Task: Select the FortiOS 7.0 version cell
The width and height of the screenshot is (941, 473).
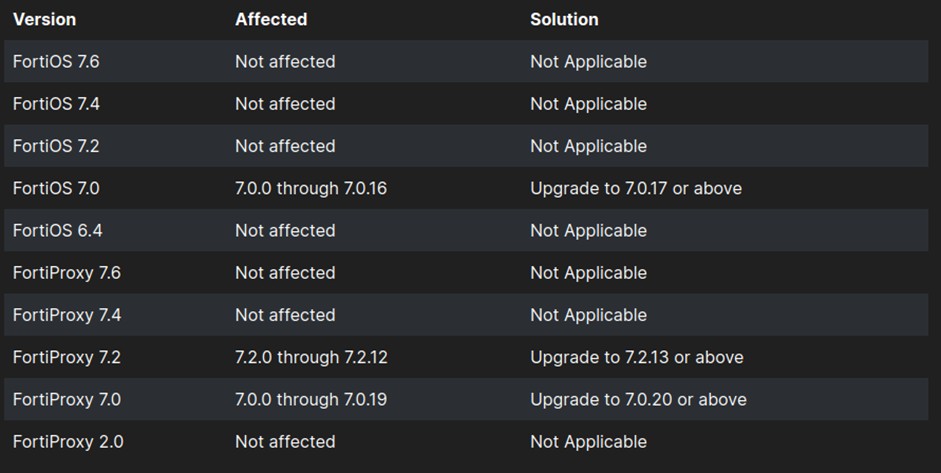Action: [x=56, y=188]
